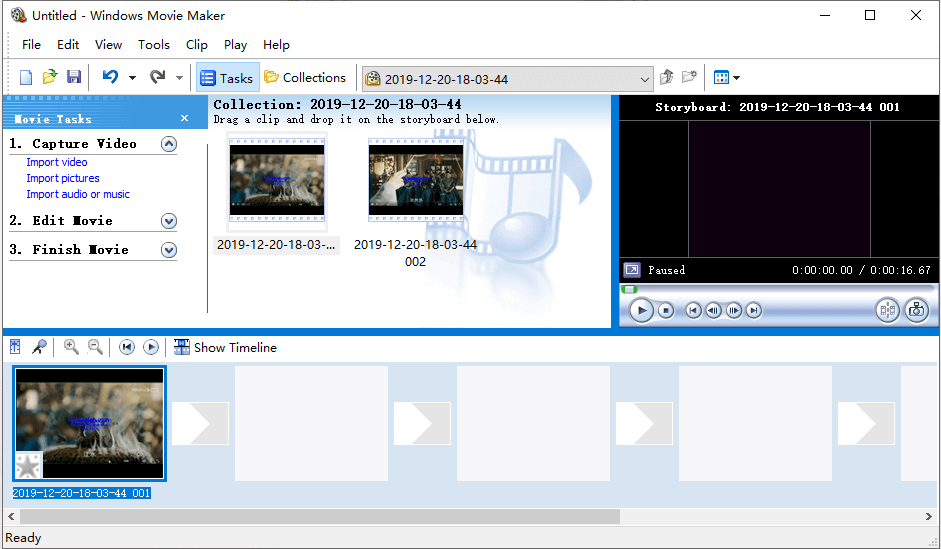Viewport: 941px width, 549px height.
Task: Click the Import audio or music link
Action: click(x=78, y=194)
